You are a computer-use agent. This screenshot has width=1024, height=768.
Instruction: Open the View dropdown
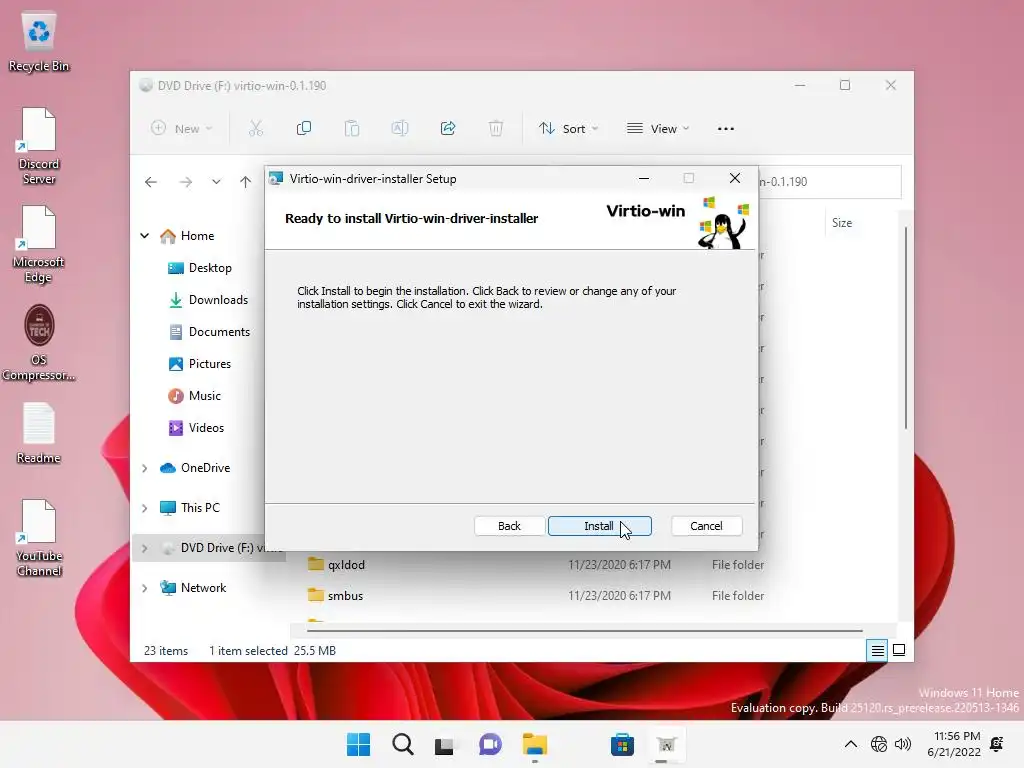658,129
